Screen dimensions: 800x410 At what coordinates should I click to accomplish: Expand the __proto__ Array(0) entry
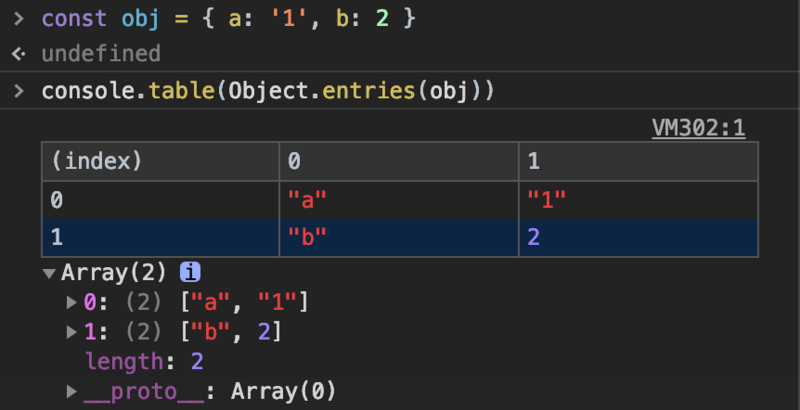[72, 392]
